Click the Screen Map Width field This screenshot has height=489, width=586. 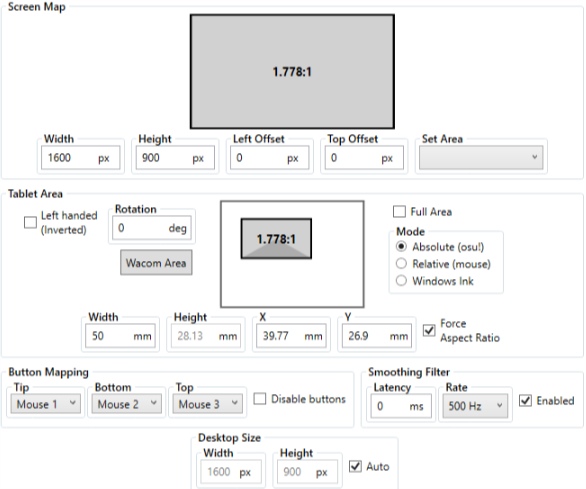(x=81, y=158)
